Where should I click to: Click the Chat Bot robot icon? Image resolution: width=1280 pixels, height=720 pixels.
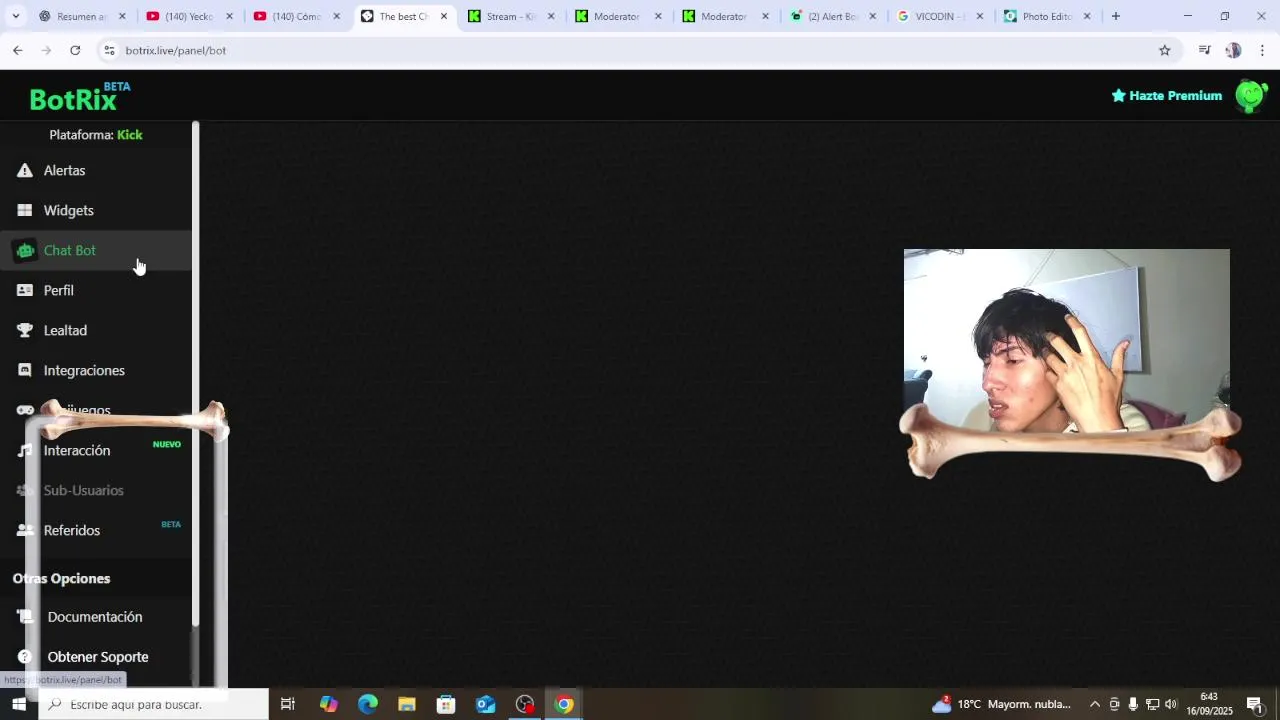[x=25, y=251]
